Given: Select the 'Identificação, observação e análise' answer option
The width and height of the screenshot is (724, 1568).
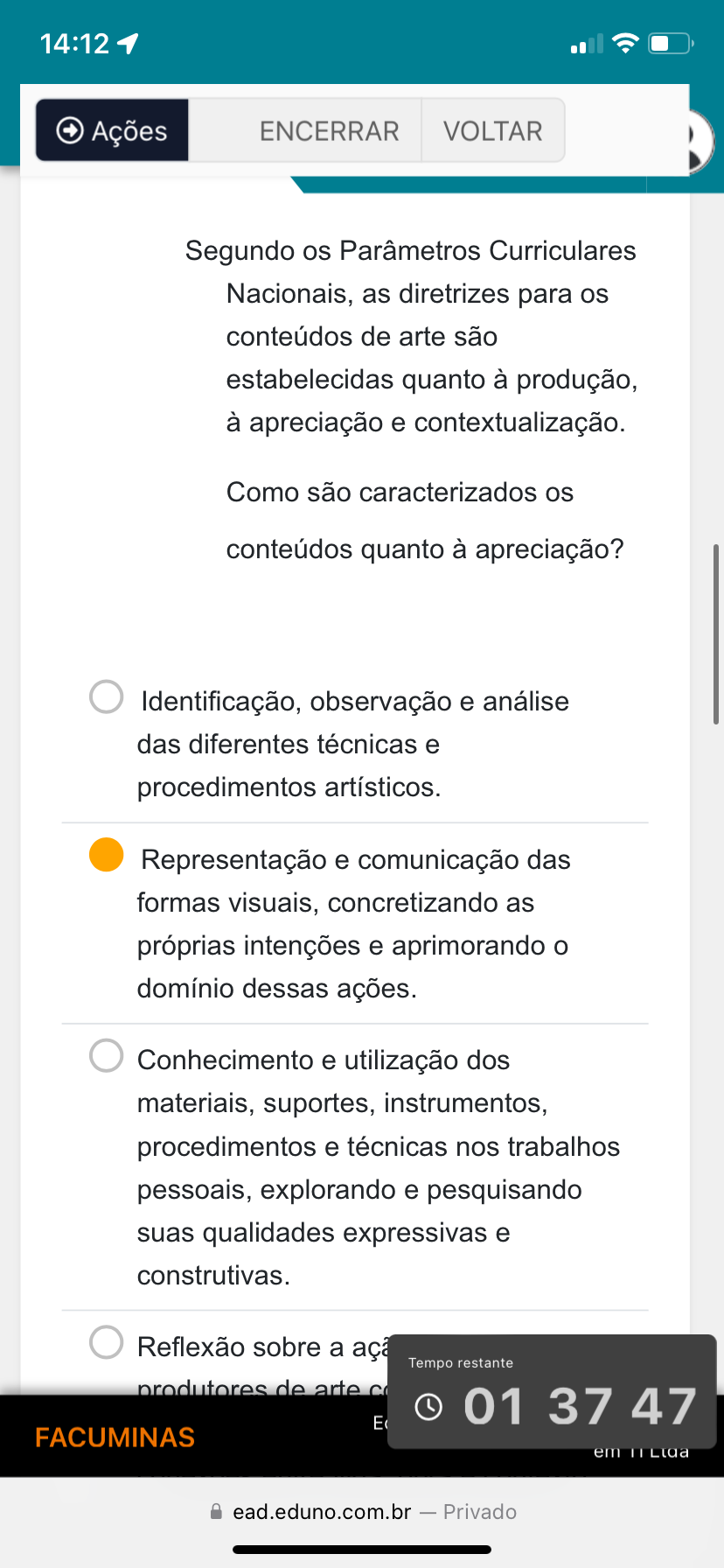Looking at the screenshot, I should point(107,697).
